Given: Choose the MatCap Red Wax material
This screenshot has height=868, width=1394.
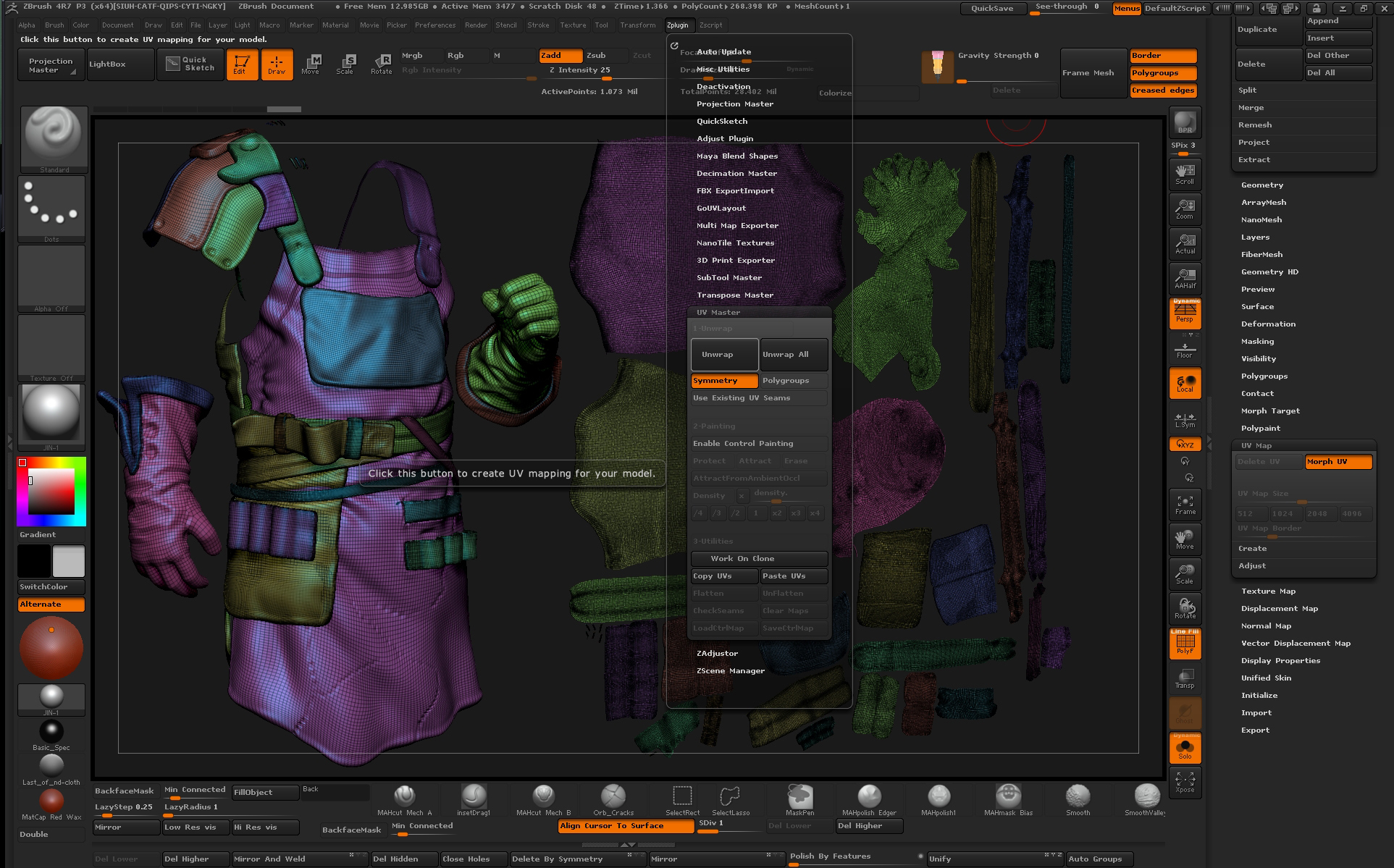Looking at the screenshot, I should (x=51, y=805).
